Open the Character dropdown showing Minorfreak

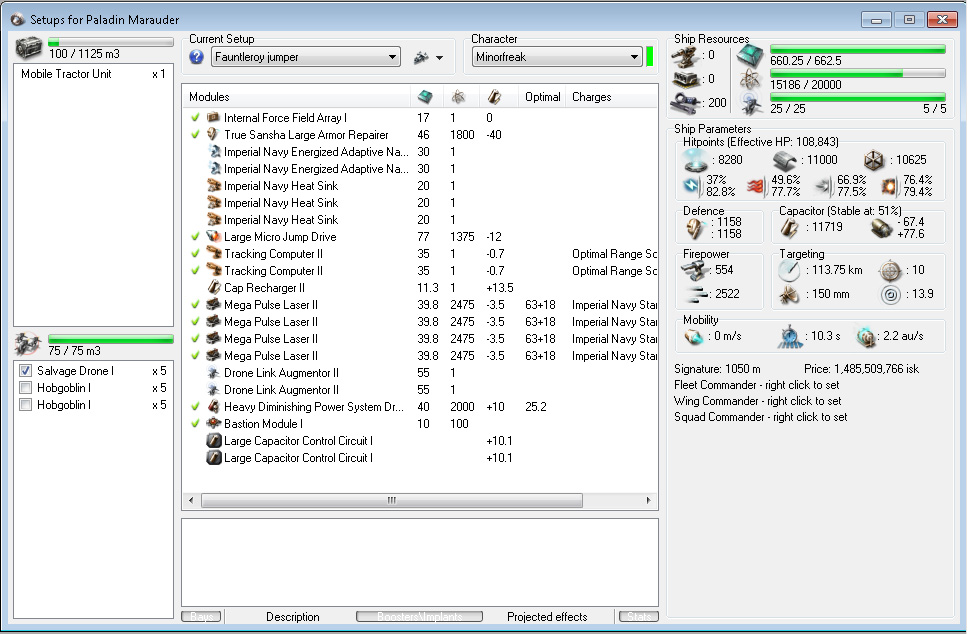pos(557,57)
